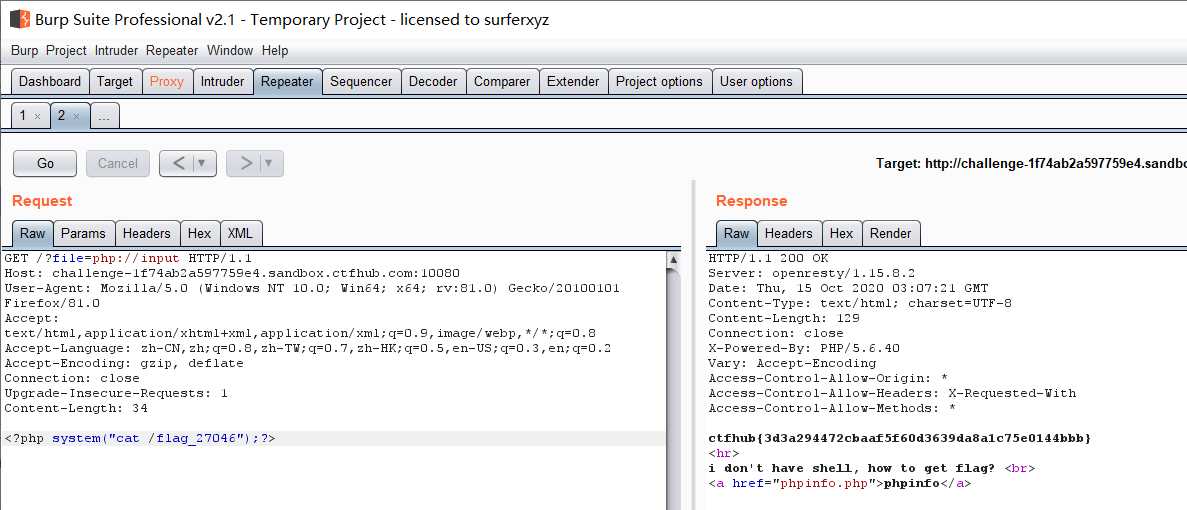Click the Server: openresty response header
The image size is (1187, 510).
[812, 273]
